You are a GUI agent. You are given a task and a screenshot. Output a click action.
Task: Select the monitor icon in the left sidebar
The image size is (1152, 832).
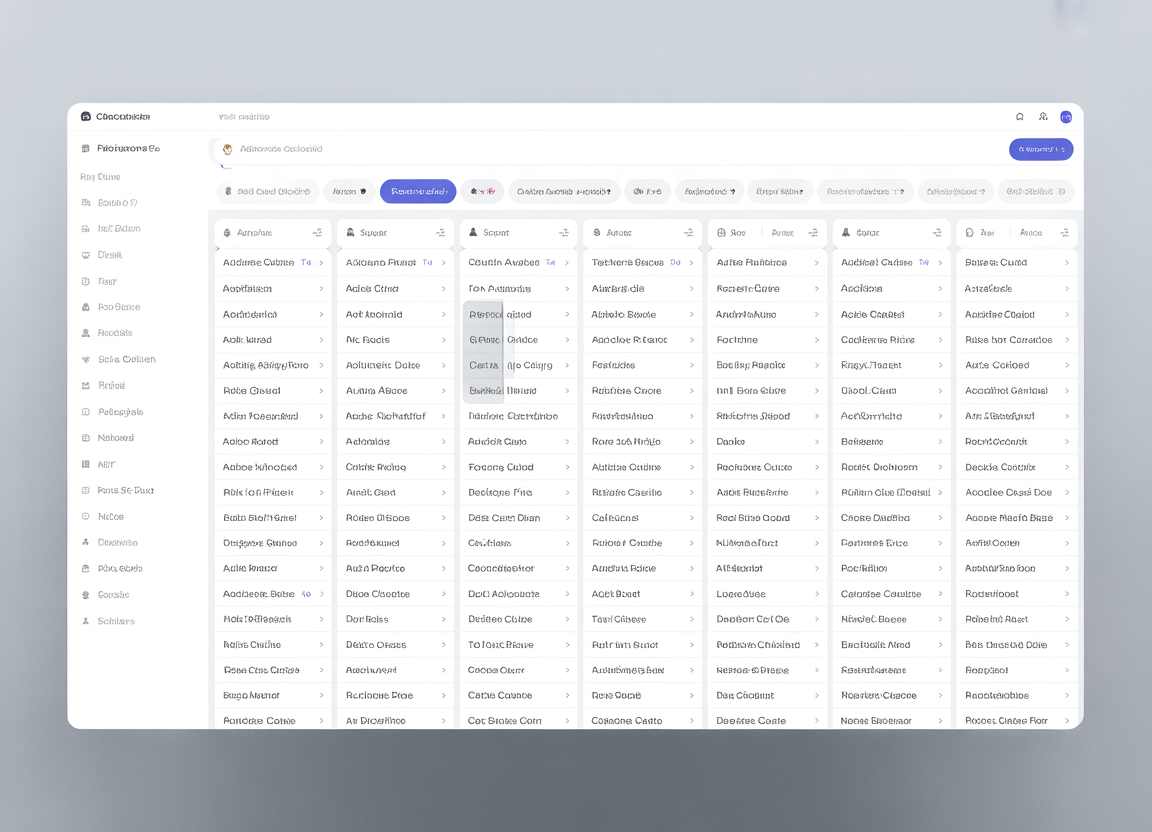point(86,255)
